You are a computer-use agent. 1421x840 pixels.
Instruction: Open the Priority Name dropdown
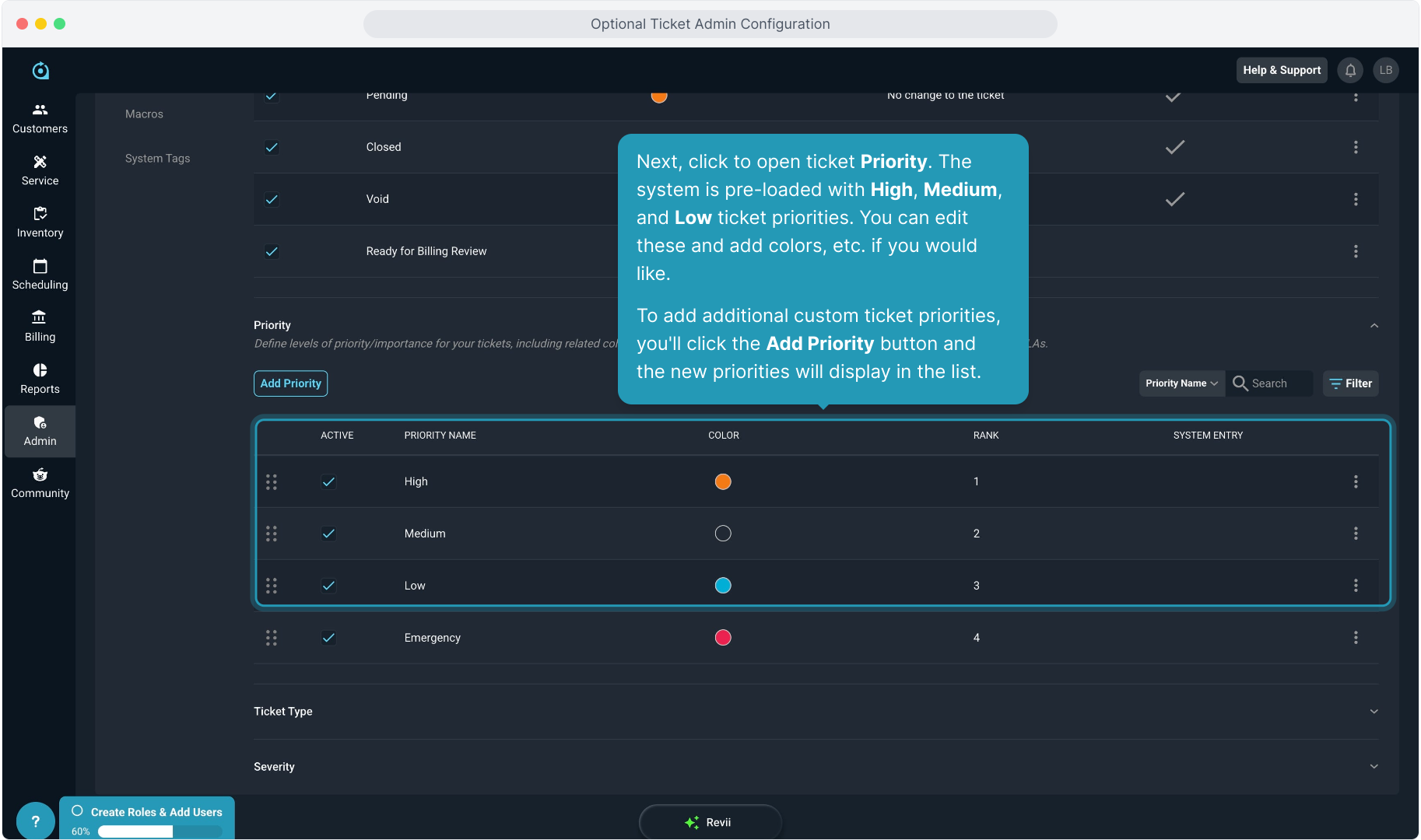point(1181,383)
